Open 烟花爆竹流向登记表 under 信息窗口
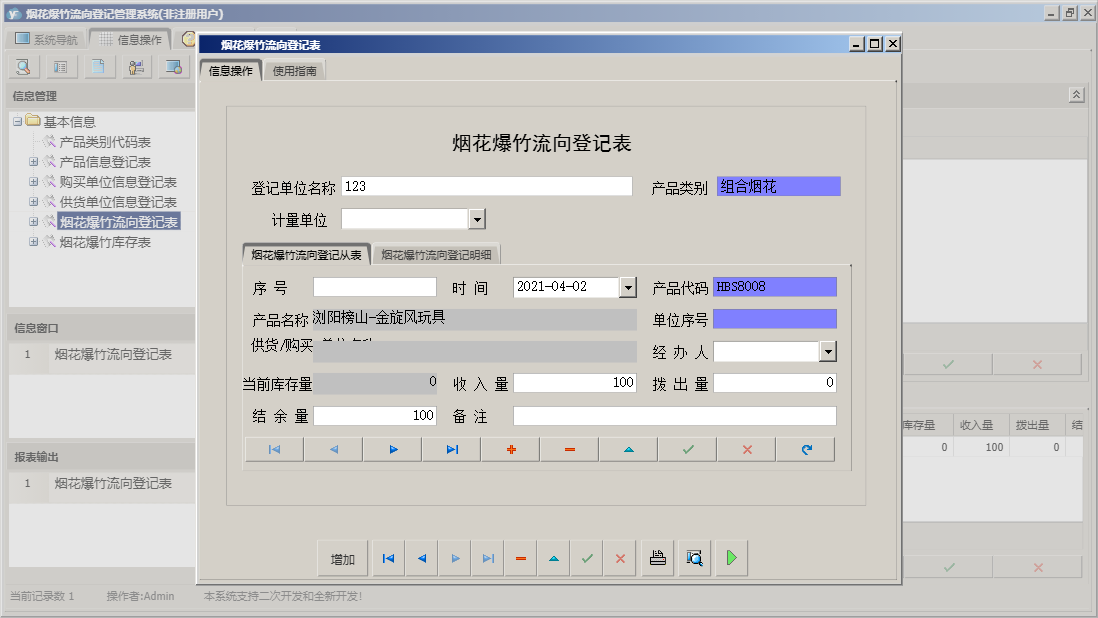Image resolution: width=1098 pixels, height=618 pixels. (113, 354)
